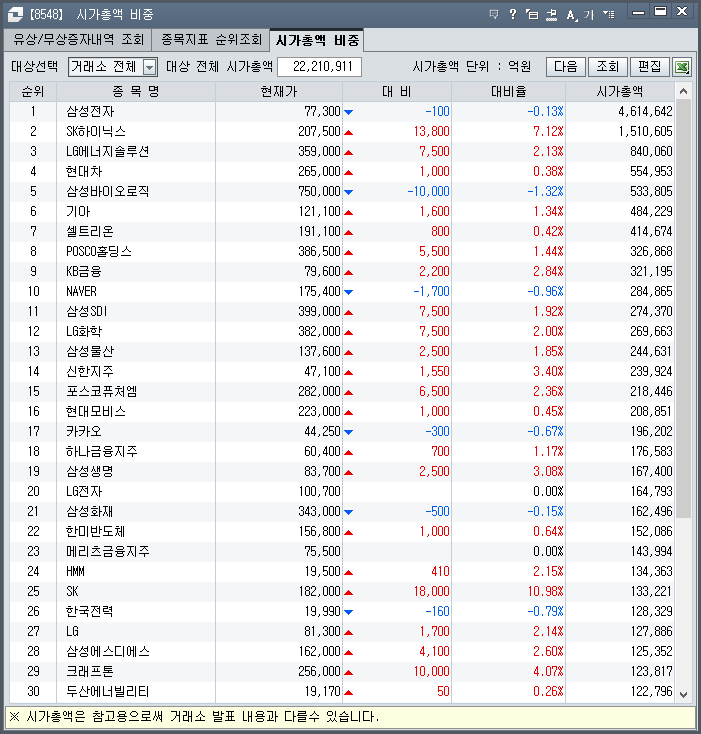Sort by 현재가 column header

pos(279,91)
